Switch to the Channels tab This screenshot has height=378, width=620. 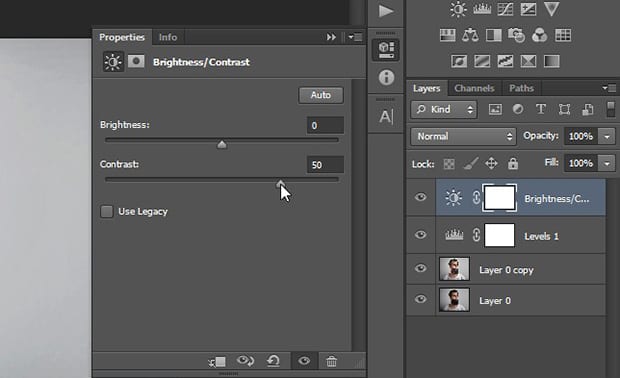(474, 88)
